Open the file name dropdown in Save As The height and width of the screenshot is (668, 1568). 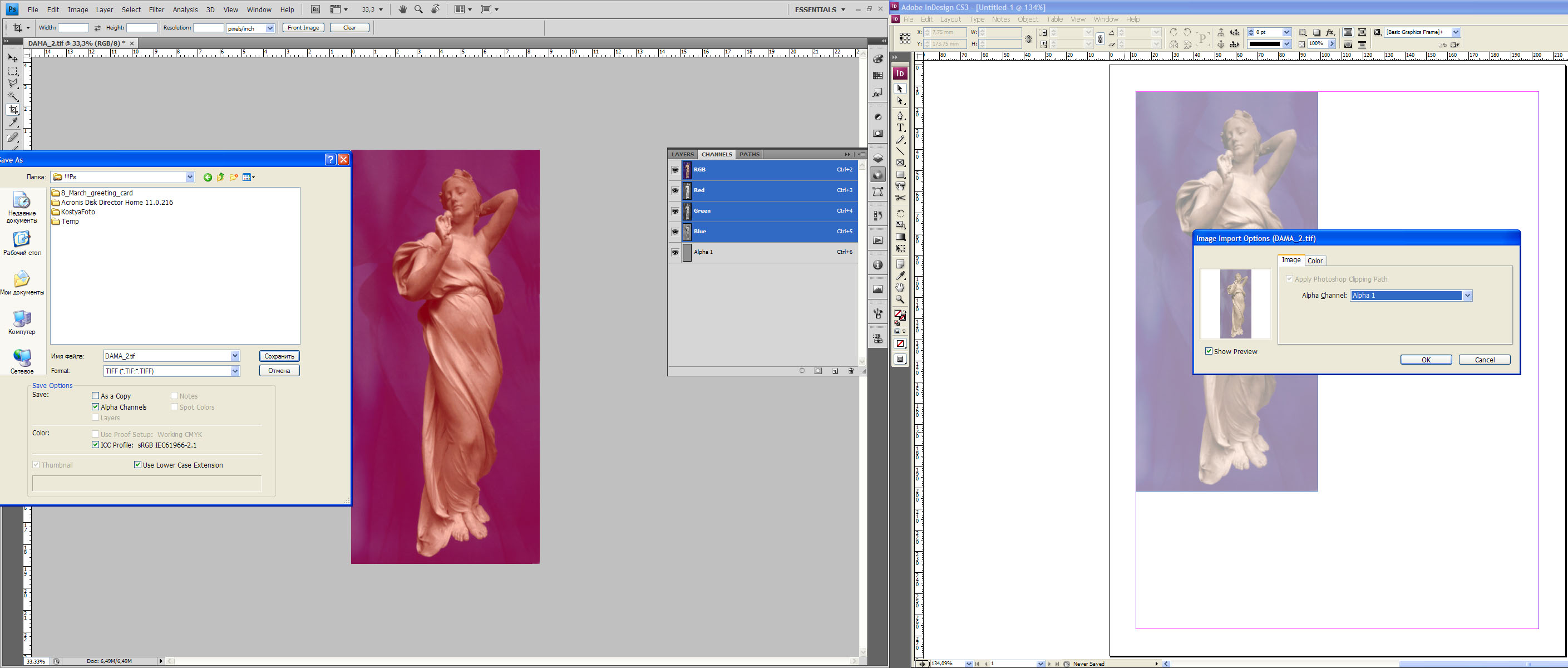pos(235,356)
